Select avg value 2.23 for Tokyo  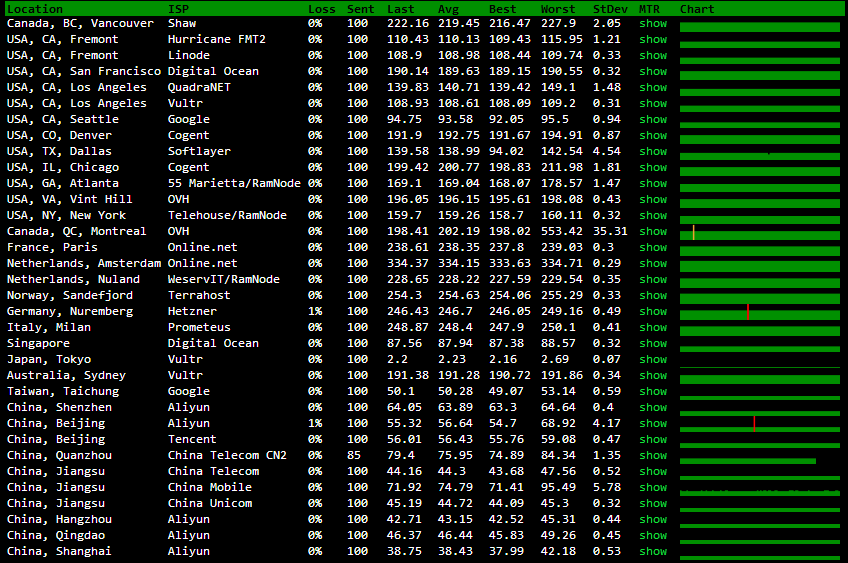pyautogui.click(x=452, y=360)
